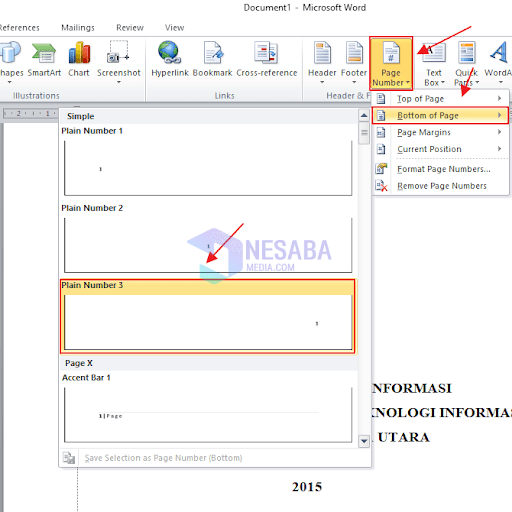The height and width of the screenshot is (512, 512).
Task: Click the Bottom of Page icon
Action: coord(381,116)
